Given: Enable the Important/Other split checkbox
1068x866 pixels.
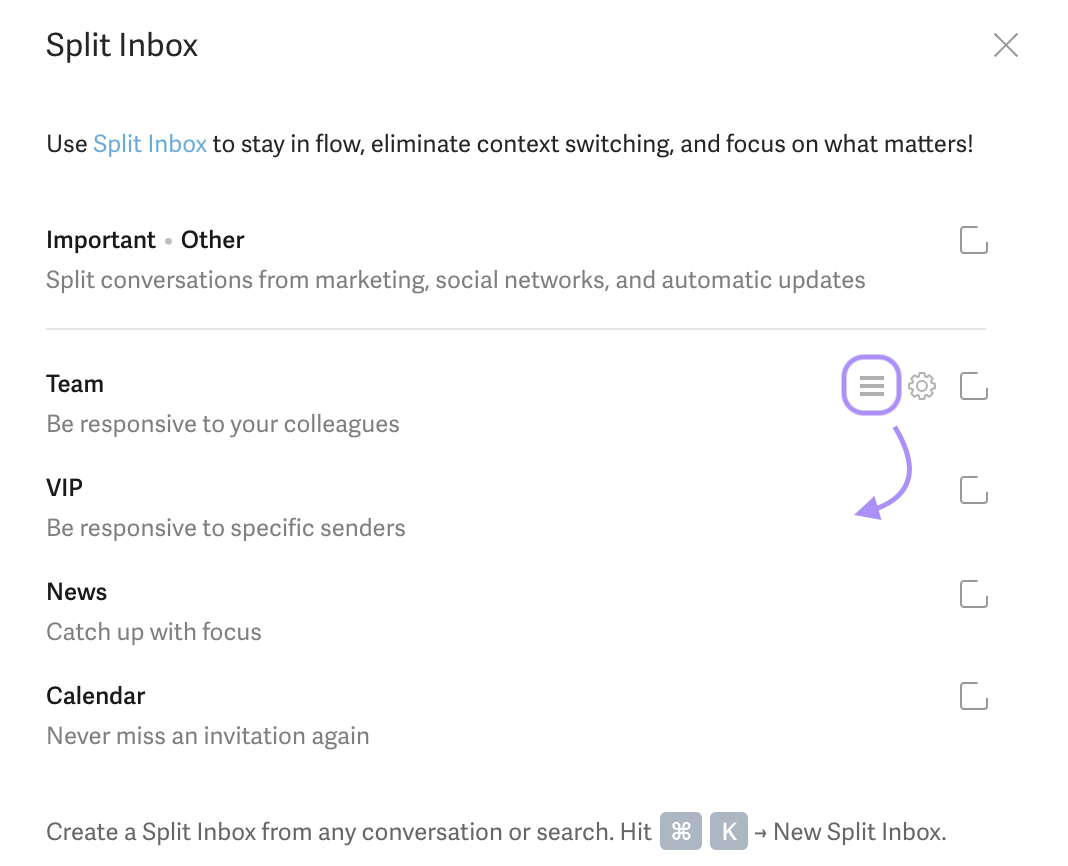Looking at the screenshot, I should coord(973,241).
